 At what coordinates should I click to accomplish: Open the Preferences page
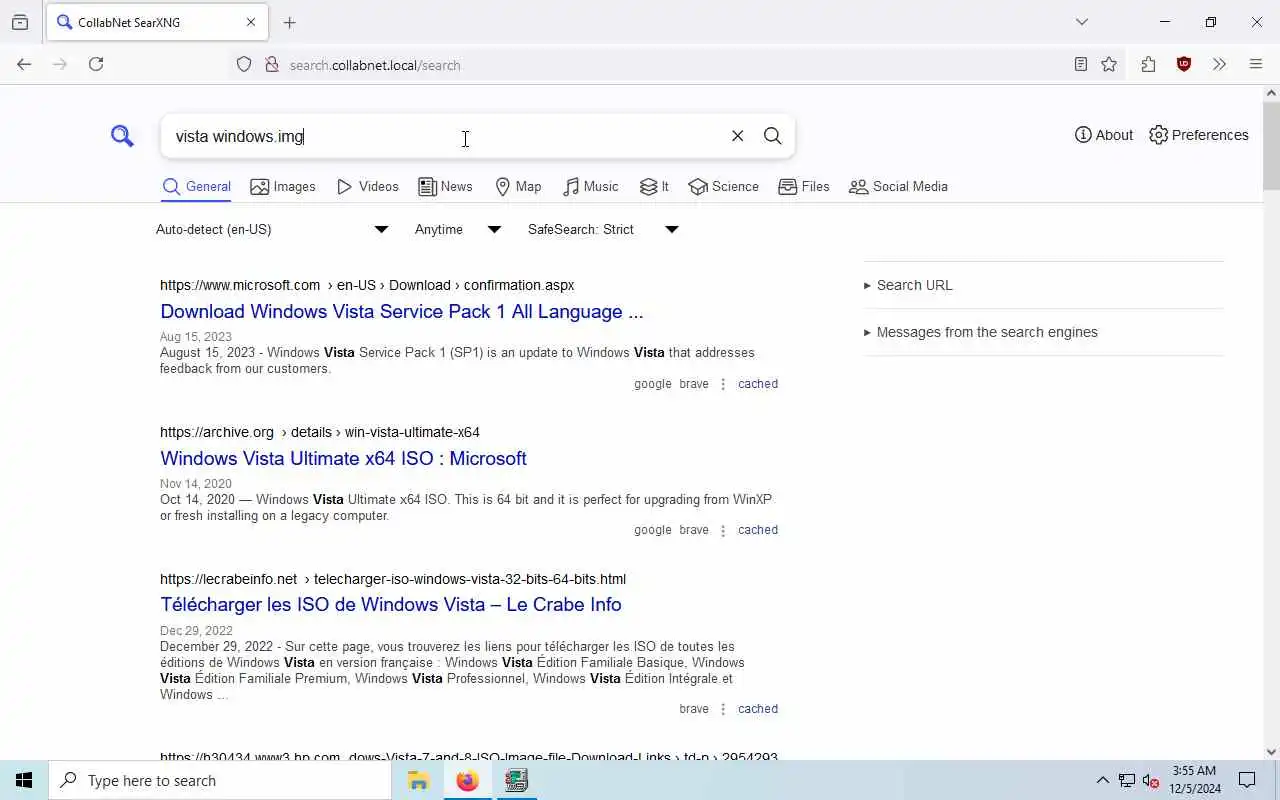(x=1199, y=135)
